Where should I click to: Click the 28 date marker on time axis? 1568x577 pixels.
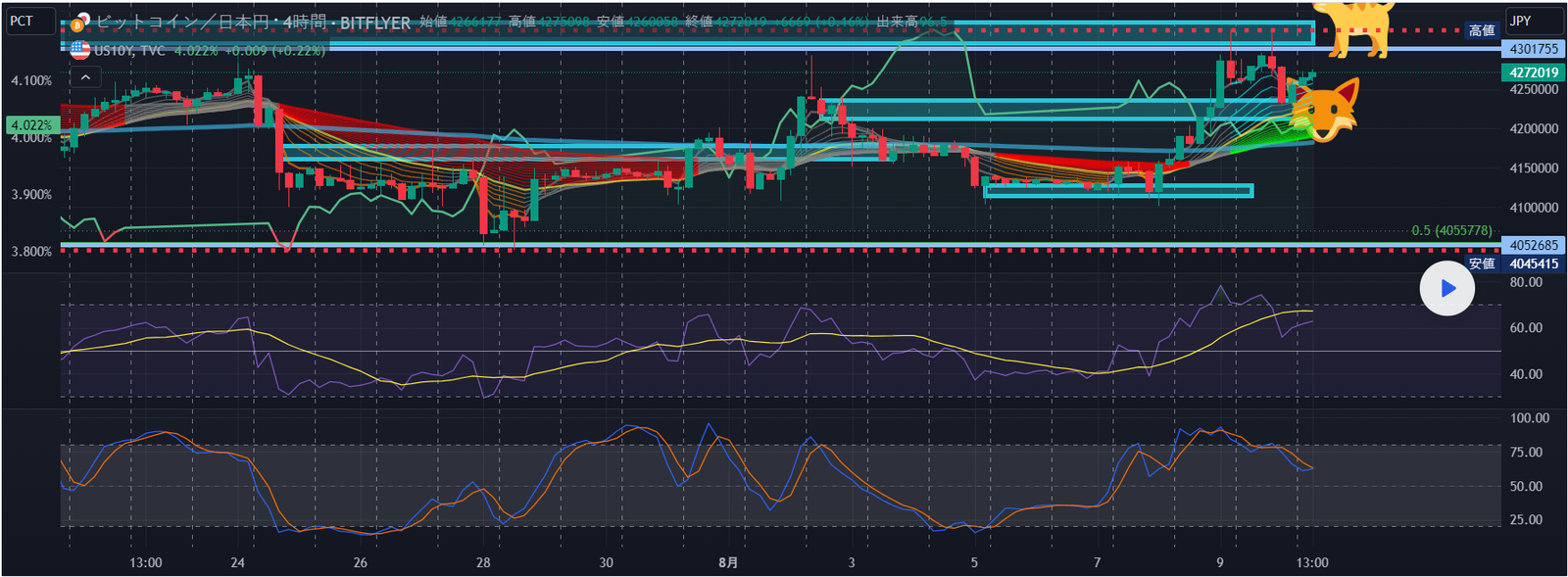click(x=483, y=562)
